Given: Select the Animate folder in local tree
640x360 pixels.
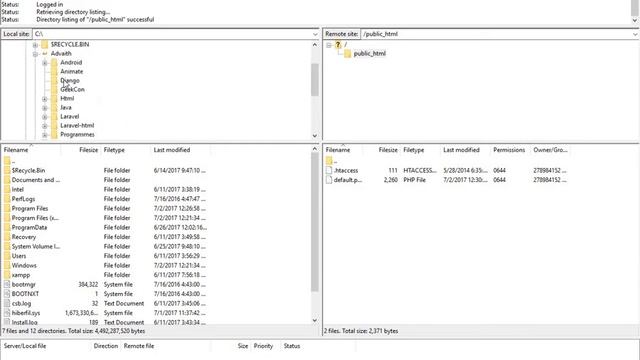Looking at the screenshot, I should pyautogui.click(x=71, y=71).
